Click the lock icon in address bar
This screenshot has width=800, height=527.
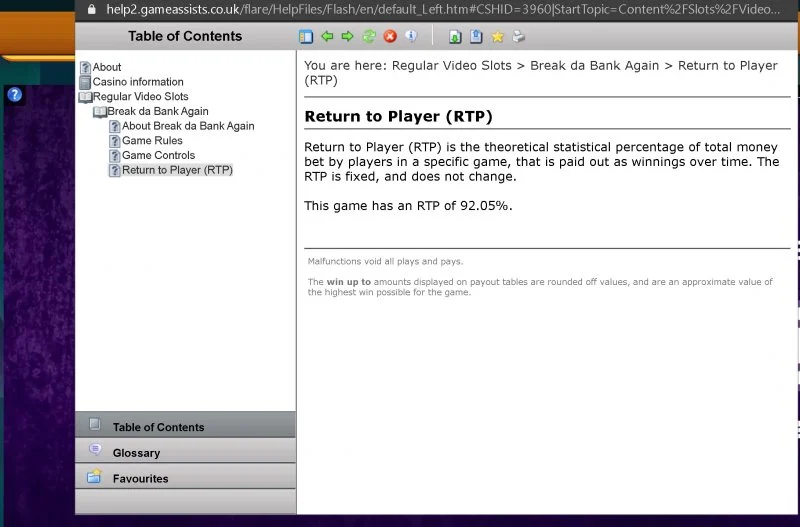pos(91,9)
